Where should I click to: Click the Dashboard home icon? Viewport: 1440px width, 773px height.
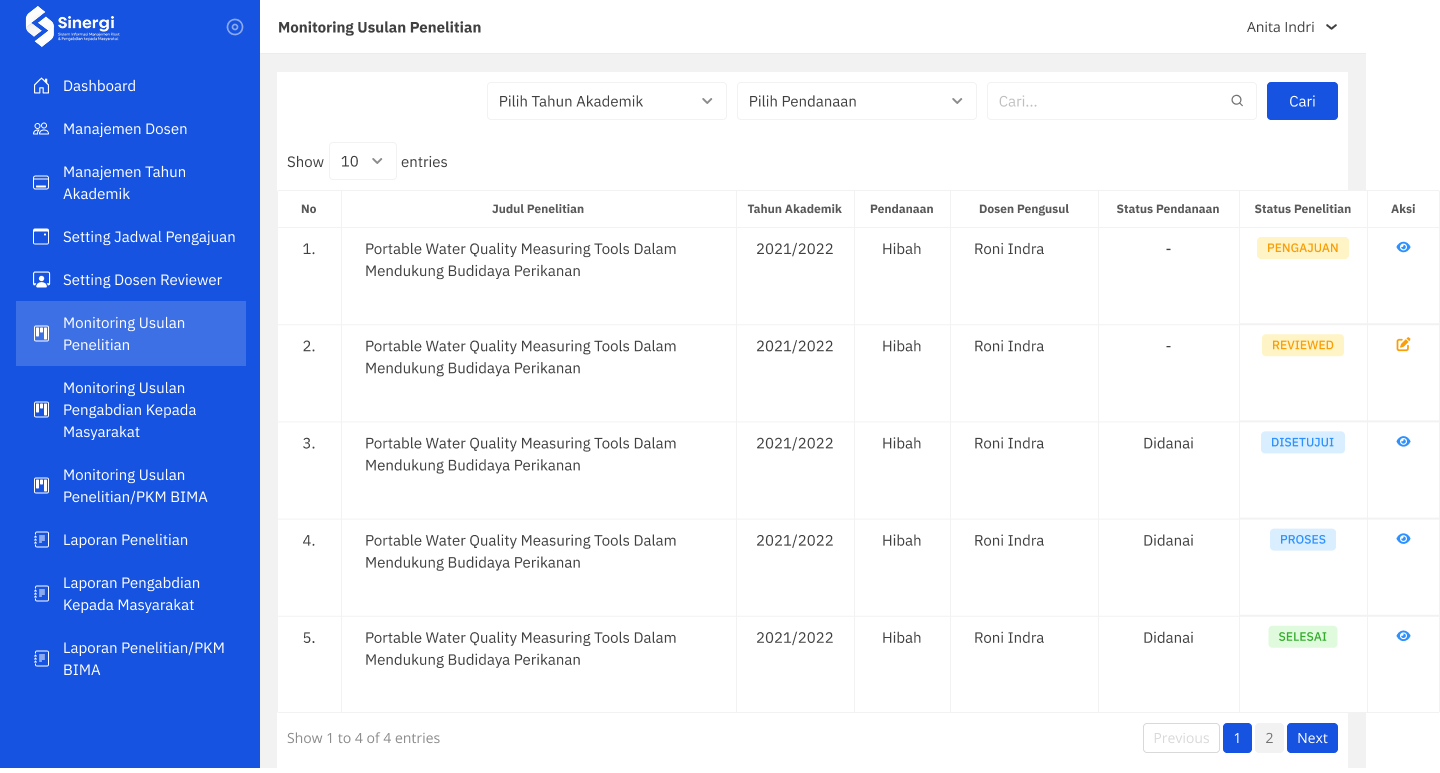(x=41, y=86)
